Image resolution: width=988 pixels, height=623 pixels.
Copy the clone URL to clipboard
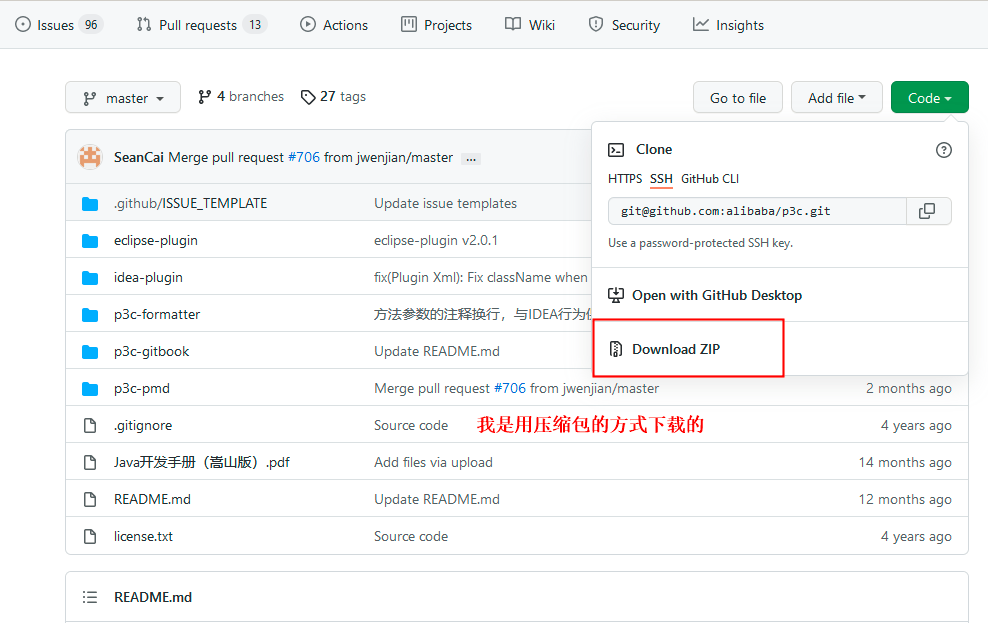tap(928, 211)
